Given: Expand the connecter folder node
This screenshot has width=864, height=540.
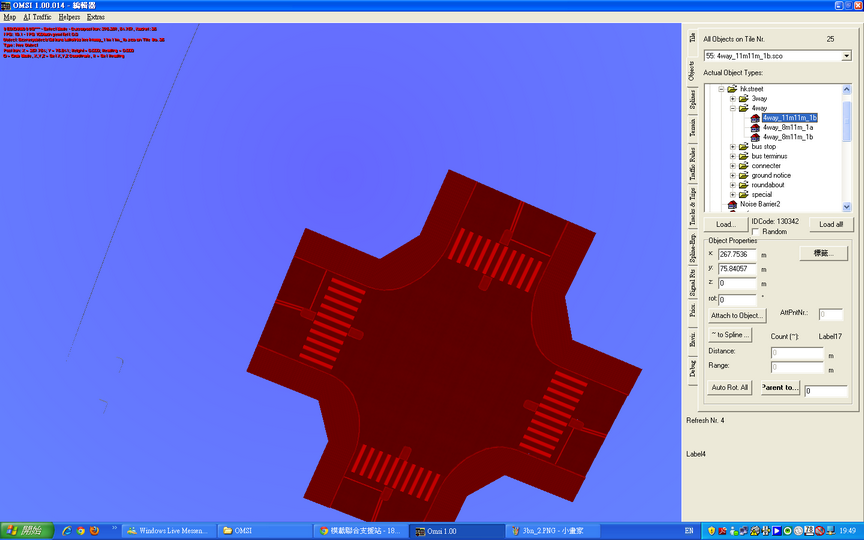Looking at the screenshot, I should point(732,166).
